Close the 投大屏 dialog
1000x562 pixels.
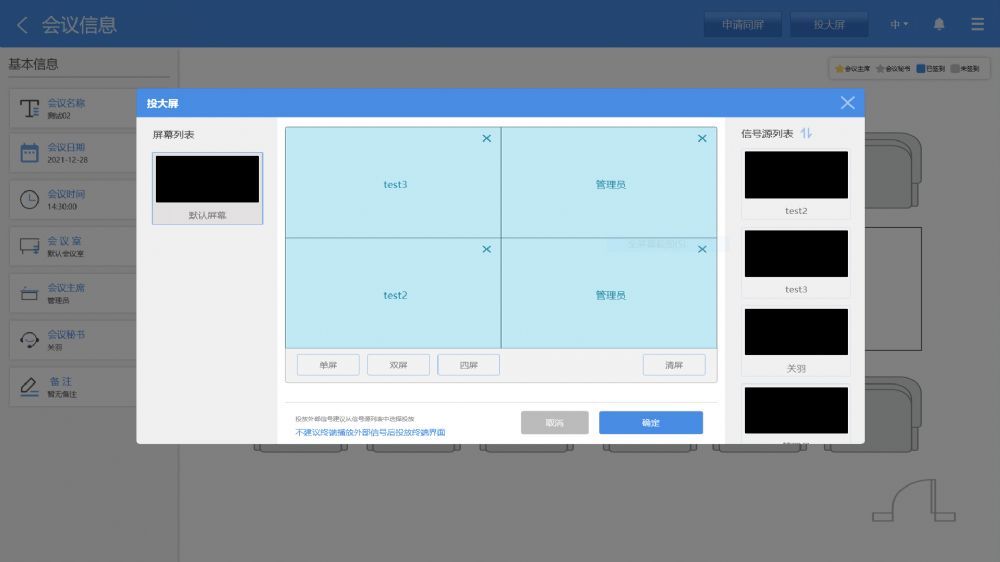[x=847, y=103]
